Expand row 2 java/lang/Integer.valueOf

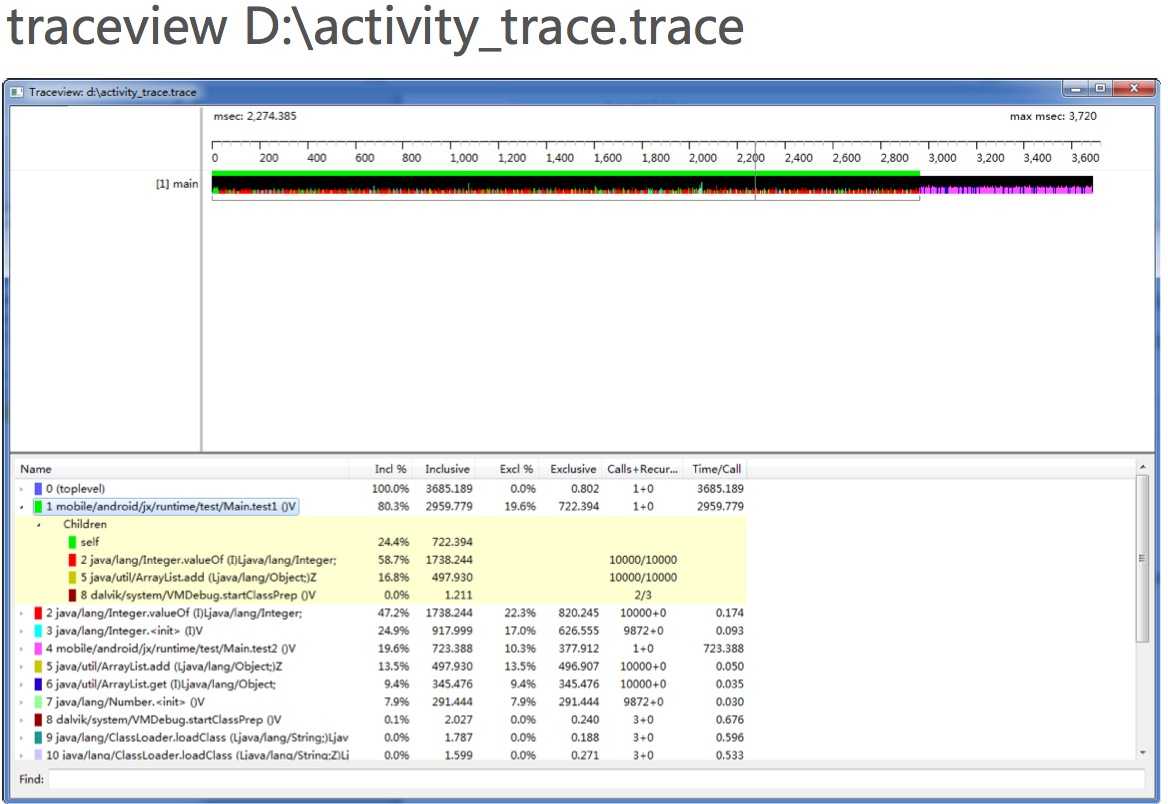coord(21,614)
